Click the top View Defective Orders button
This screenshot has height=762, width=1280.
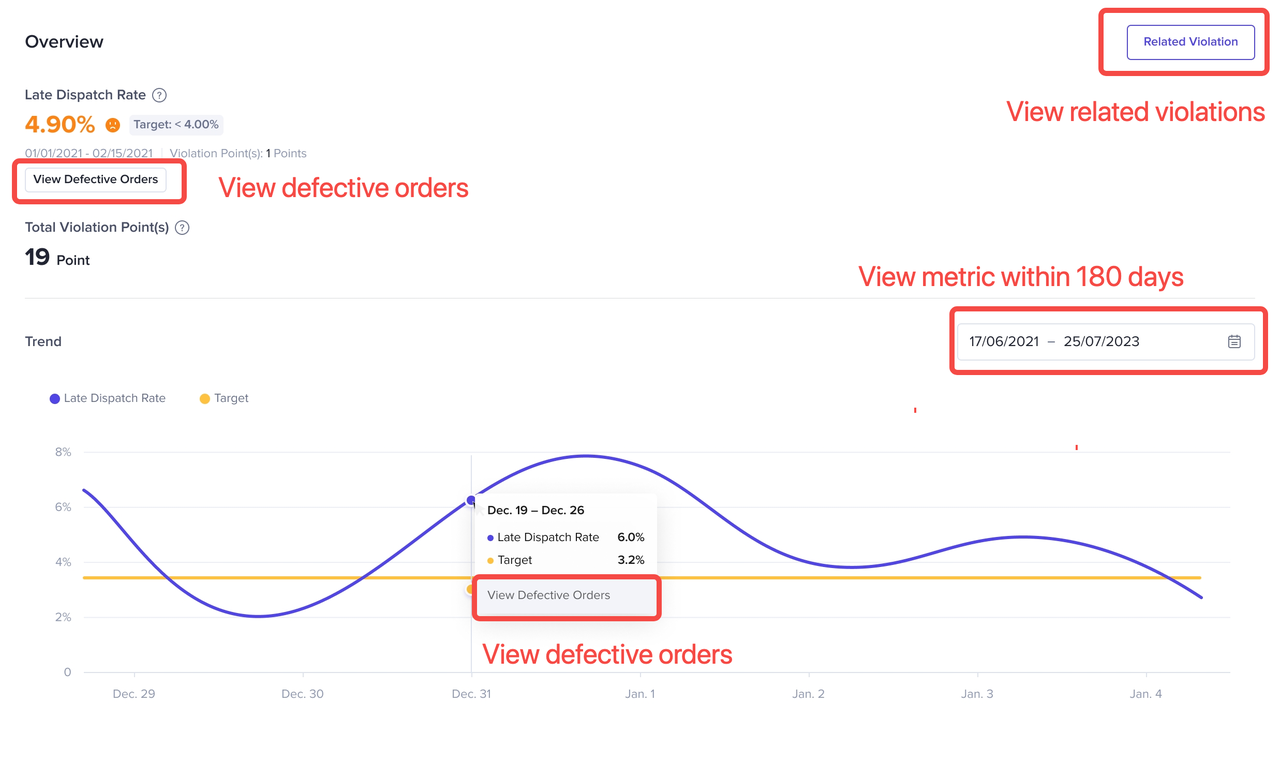click(96, 180)
